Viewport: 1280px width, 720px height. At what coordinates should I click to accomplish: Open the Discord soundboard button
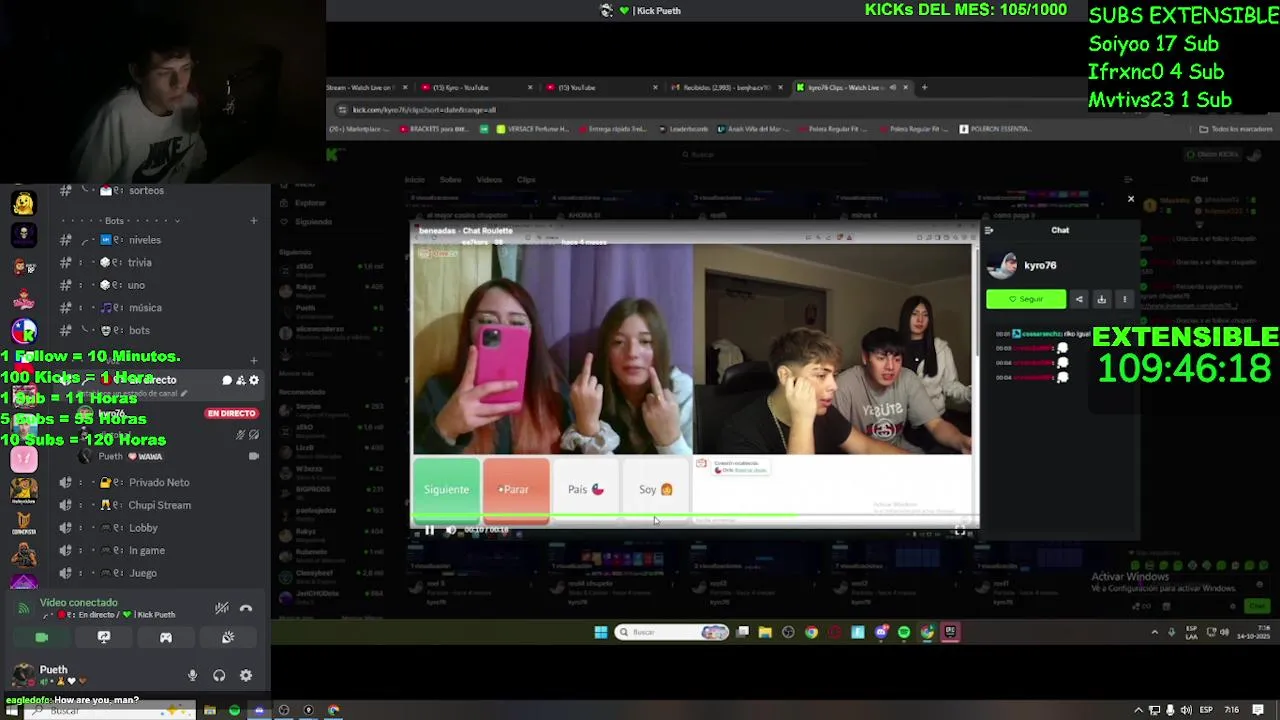tap(228, 637)
